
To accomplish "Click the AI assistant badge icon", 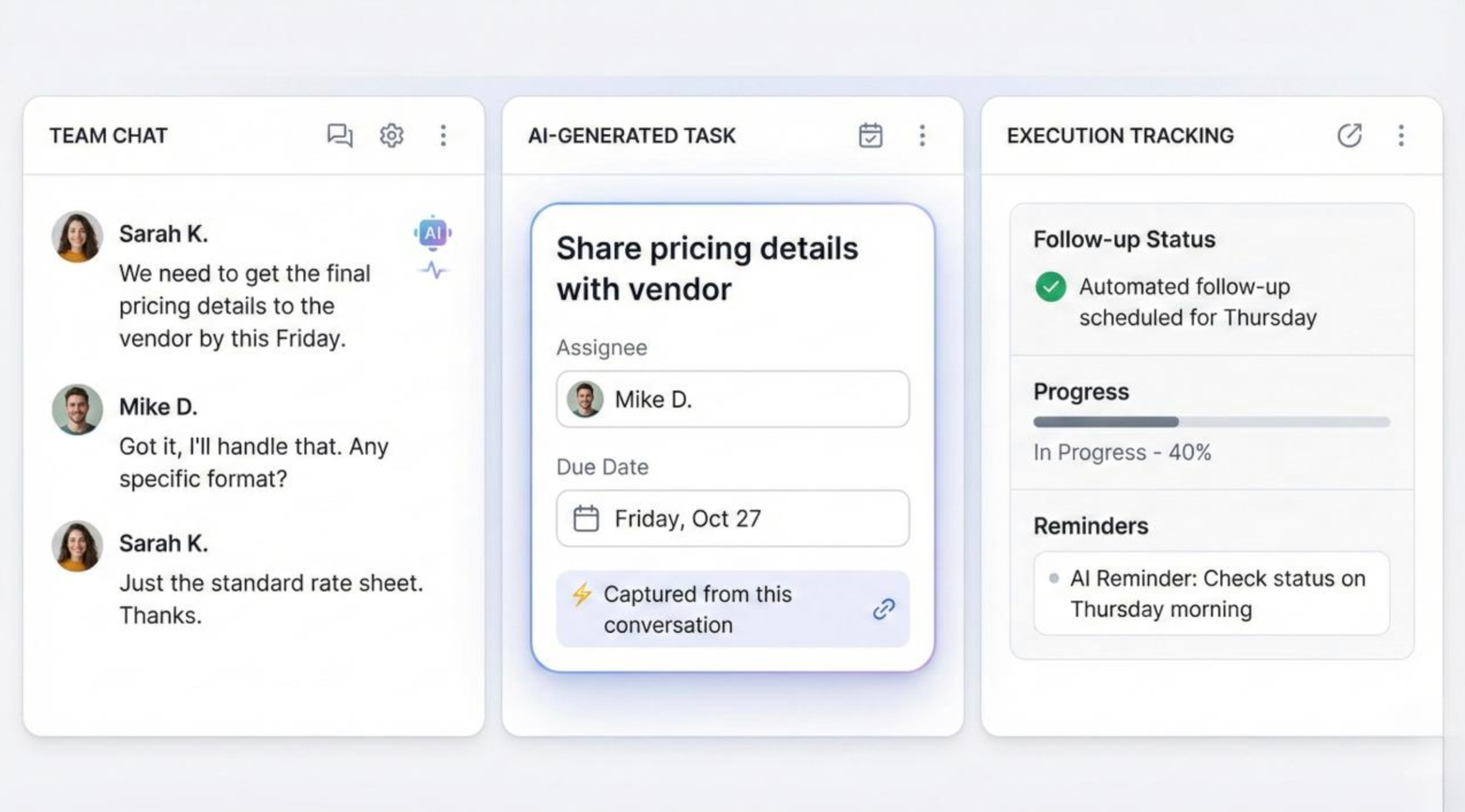I will (433, 233).
